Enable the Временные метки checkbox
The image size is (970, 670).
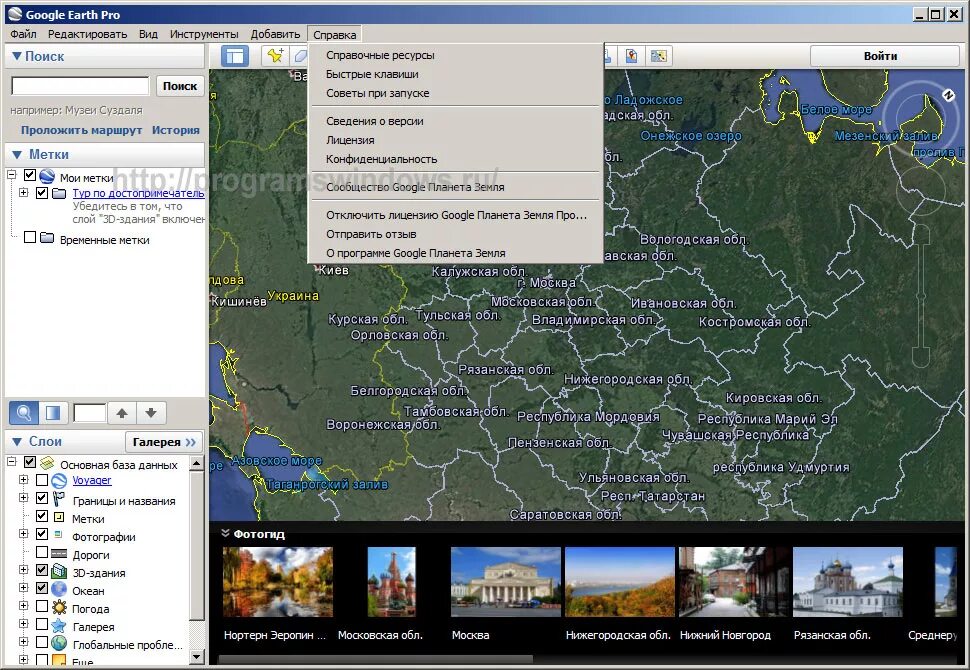[x=30, y=237]
